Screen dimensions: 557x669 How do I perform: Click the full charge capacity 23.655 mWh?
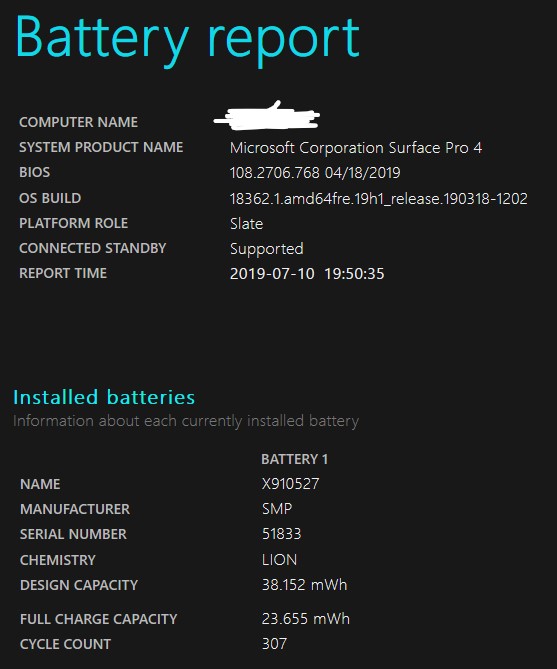(x=306, y=619)
